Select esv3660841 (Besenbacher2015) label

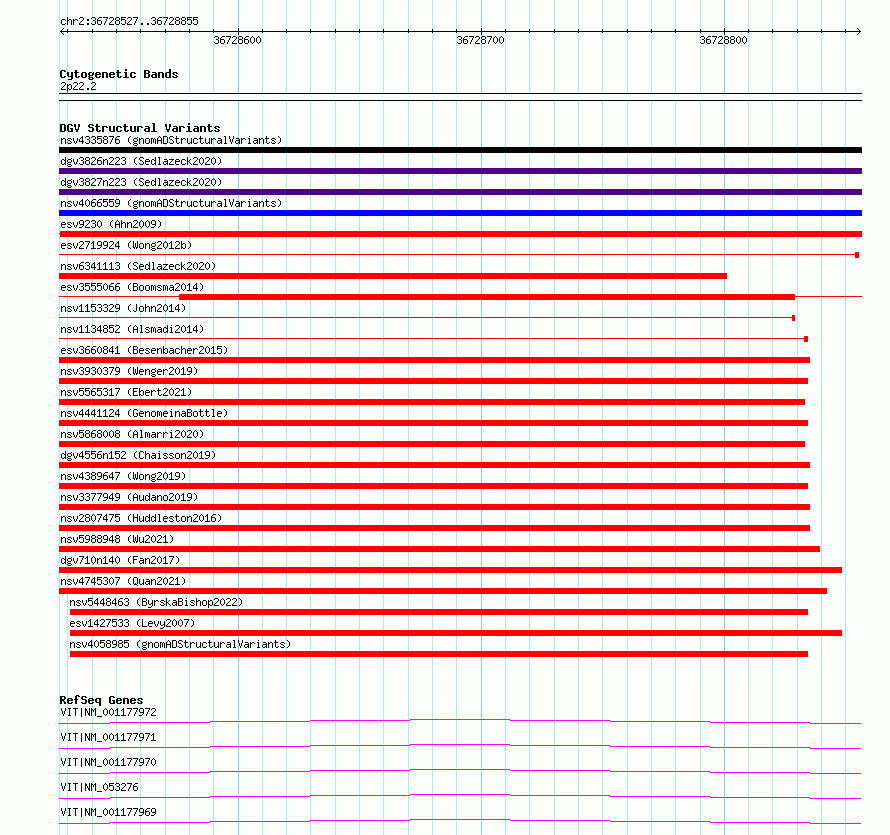click(x=144, y=350)
